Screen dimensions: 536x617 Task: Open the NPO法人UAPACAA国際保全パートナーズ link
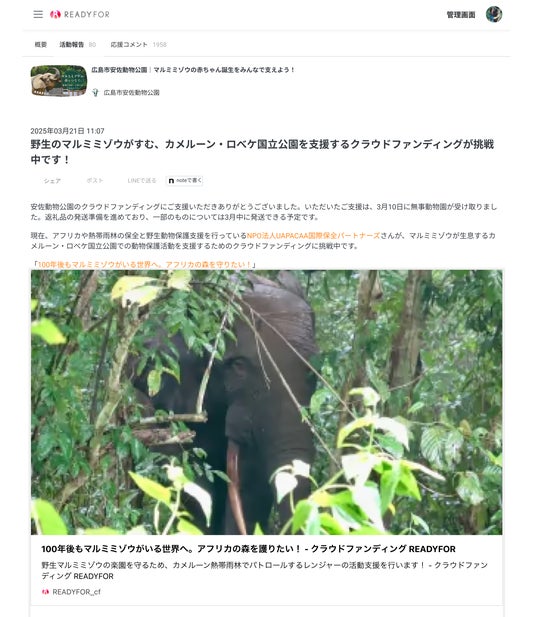tap(313, 236)
